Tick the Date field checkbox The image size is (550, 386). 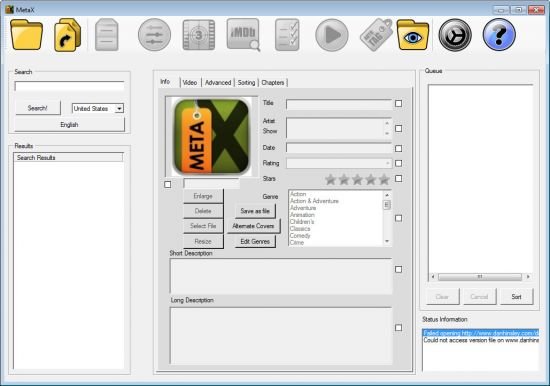(398, 148)
